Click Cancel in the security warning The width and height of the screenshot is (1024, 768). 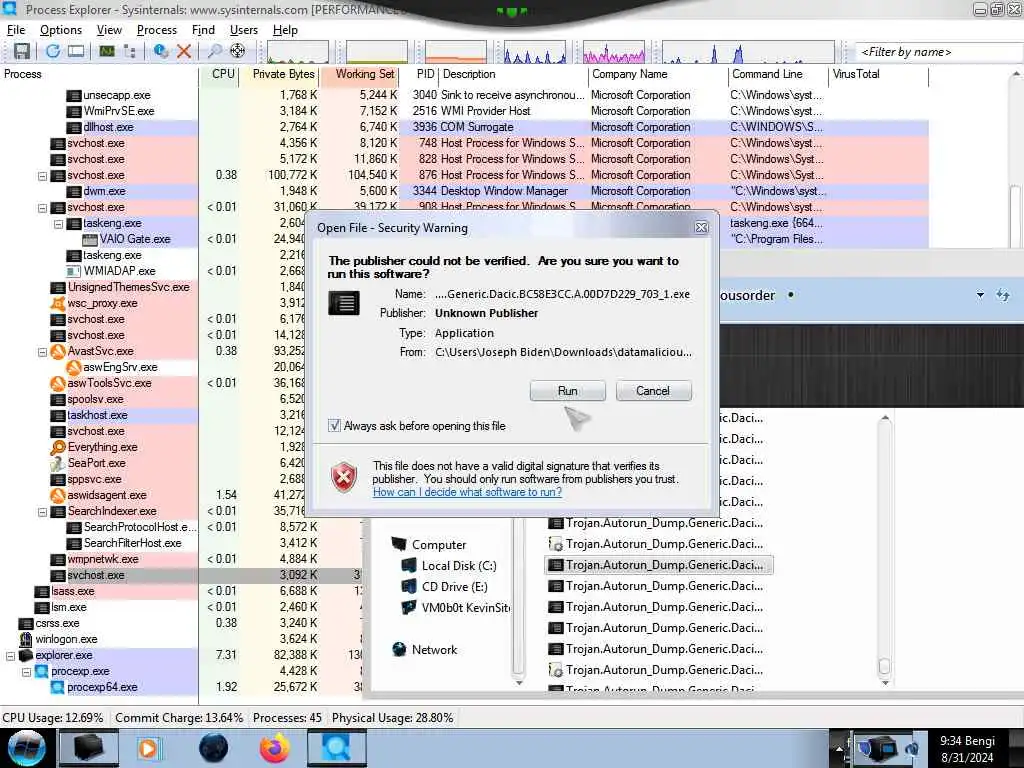[653, 391]
